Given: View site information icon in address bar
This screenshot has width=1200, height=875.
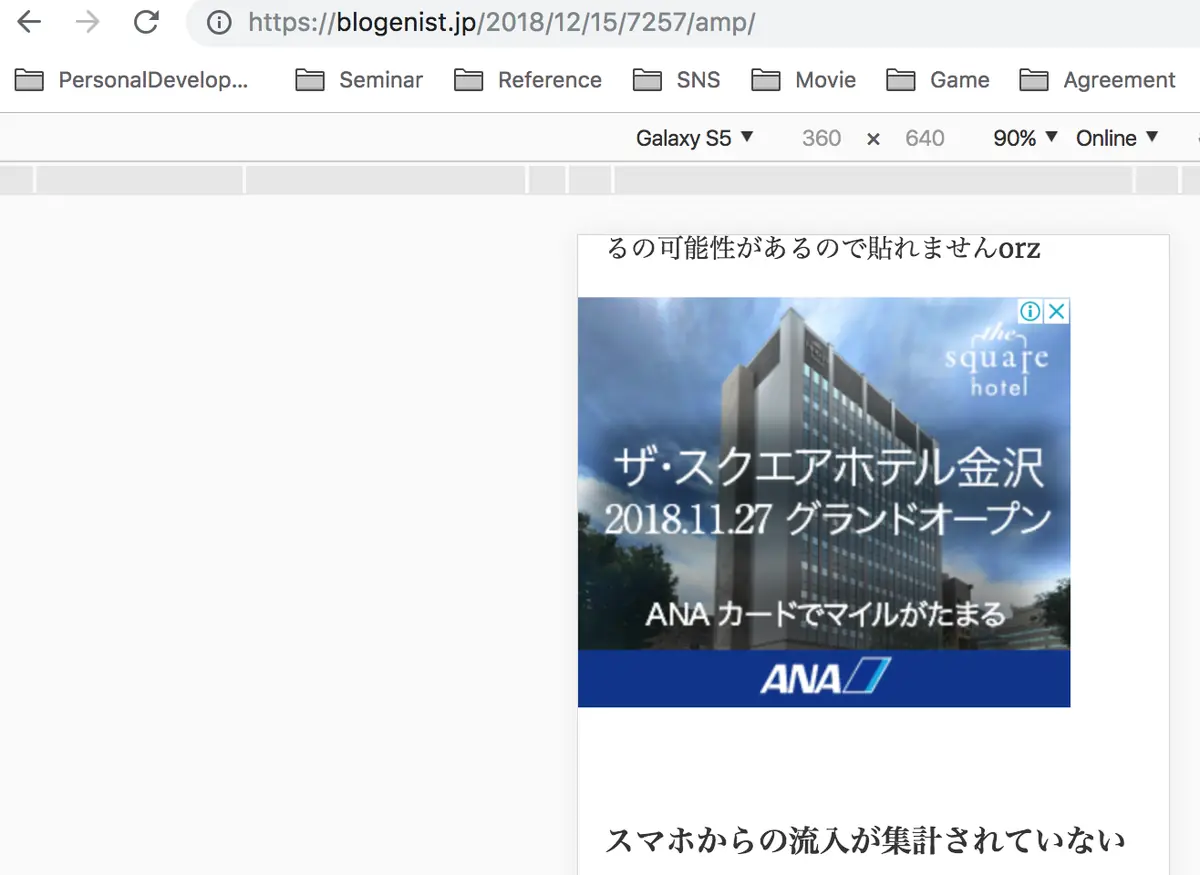Looking at the screenshot, I should [x=219, y=23].
